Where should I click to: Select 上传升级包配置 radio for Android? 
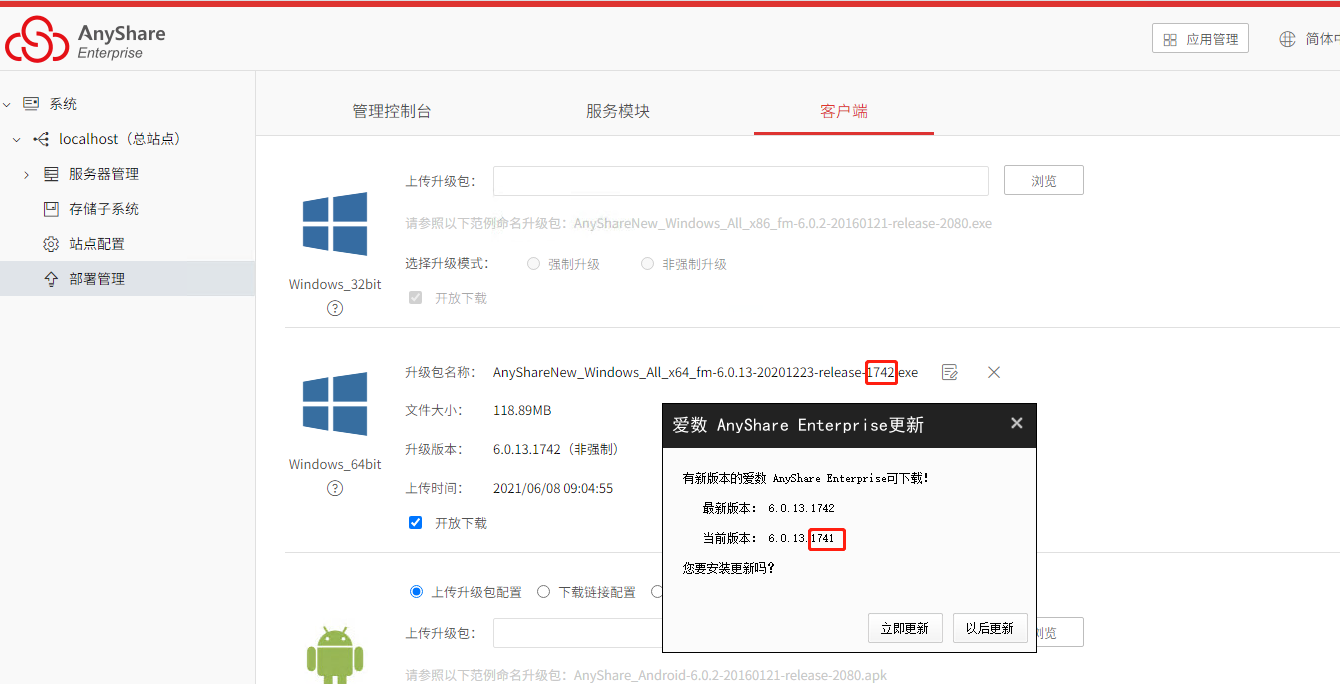tap(417, 592)
